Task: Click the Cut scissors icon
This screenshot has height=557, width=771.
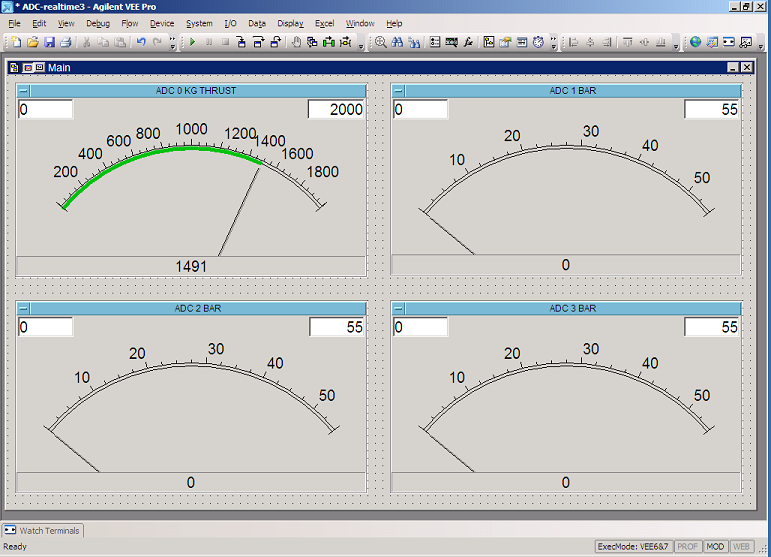Action: point(87,42)
